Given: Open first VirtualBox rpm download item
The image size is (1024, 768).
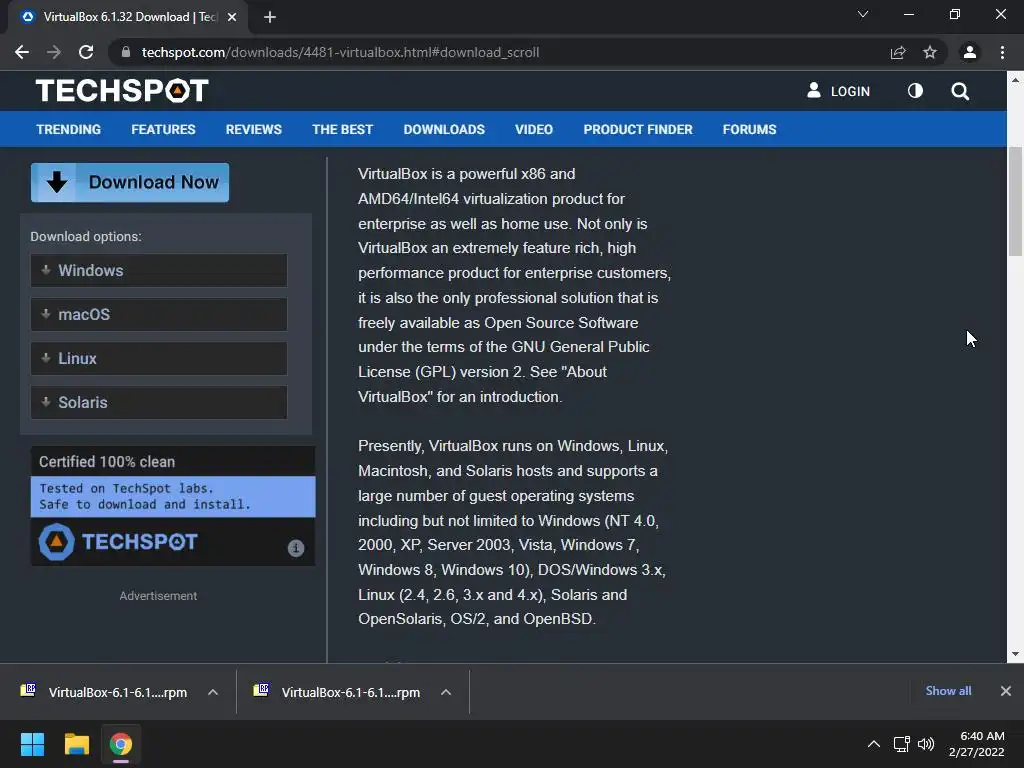Looking at the screenshot, I should pyautogui.click(x=105, y=692).
